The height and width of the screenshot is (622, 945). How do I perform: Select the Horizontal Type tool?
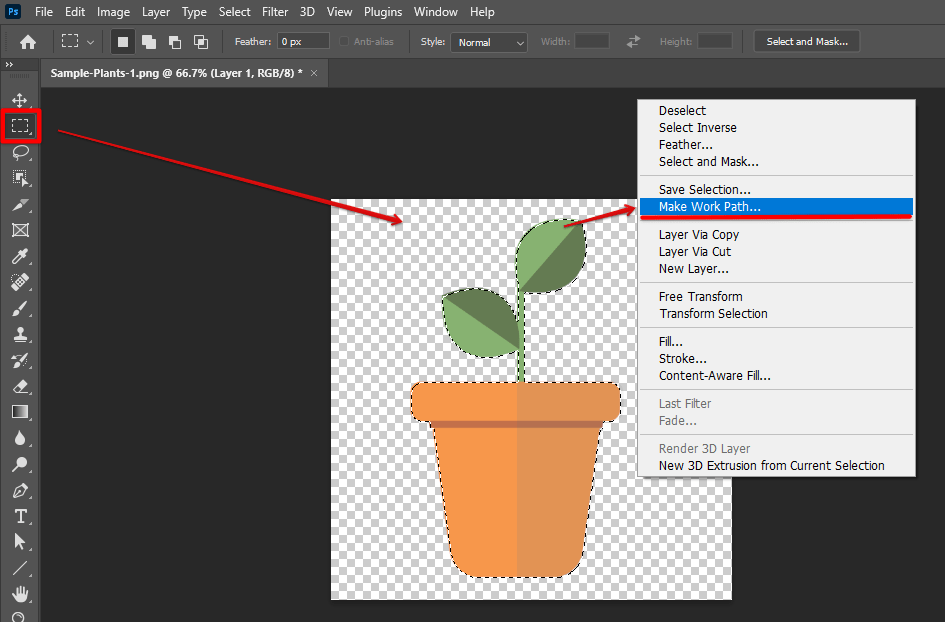21,516
